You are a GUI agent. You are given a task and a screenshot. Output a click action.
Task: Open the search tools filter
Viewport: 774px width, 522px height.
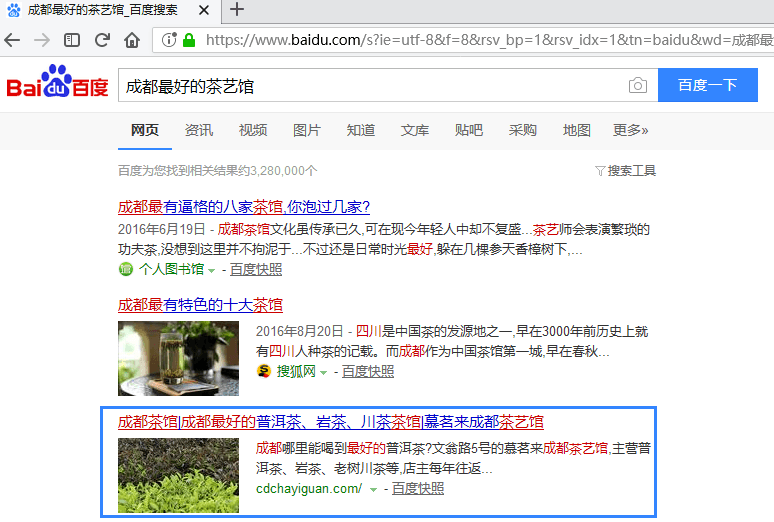coord(625,171)
